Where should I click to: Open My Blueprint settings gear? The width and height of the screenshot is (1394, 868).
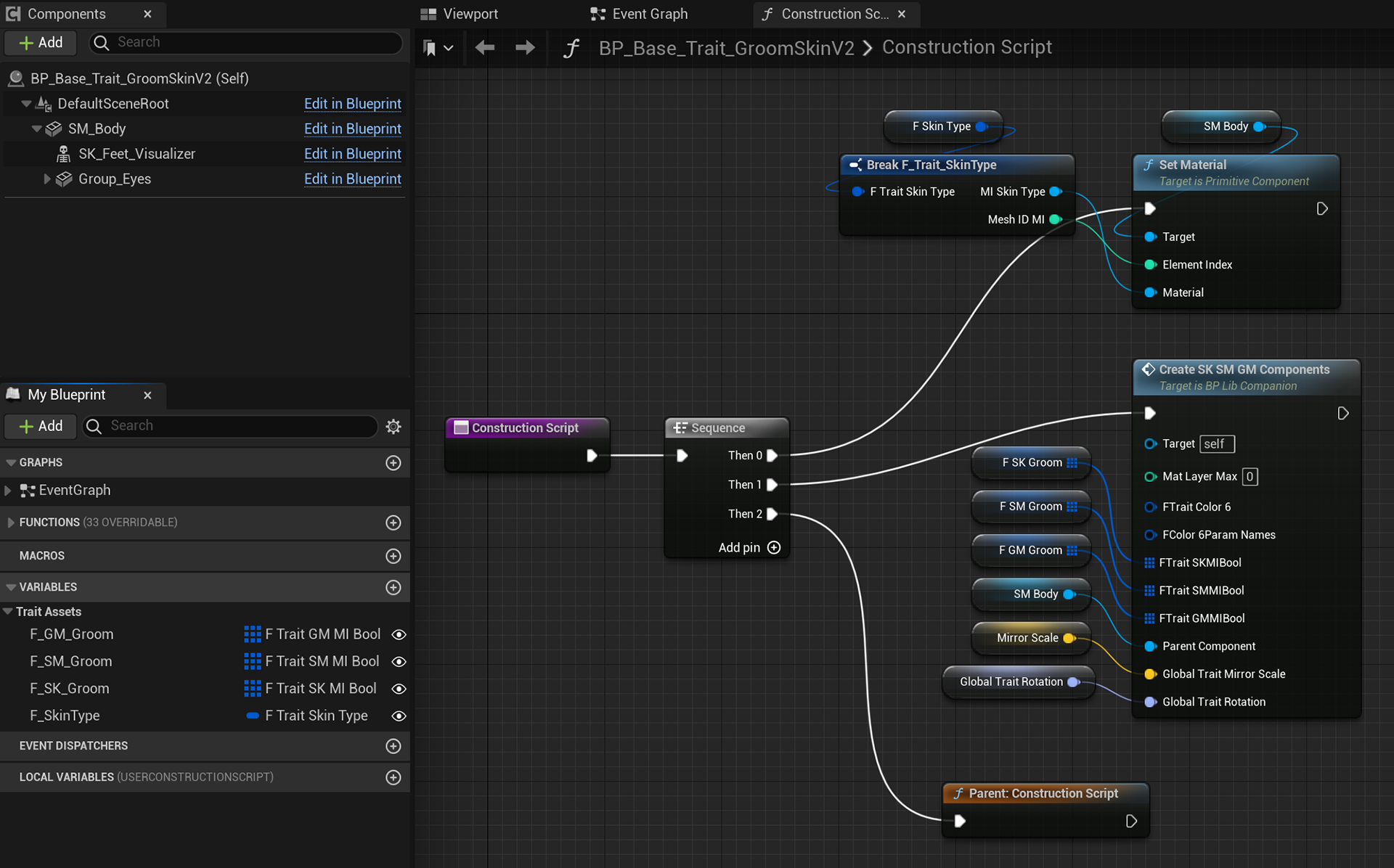click(x=394, y=427)
